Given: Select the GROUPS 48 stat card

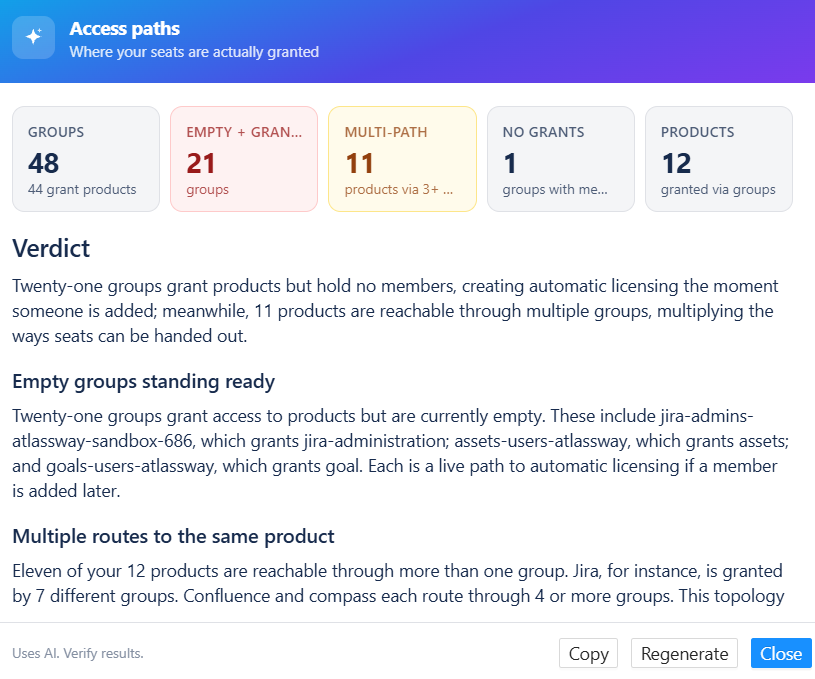Looking at the screenshot, I should (86, 159).
